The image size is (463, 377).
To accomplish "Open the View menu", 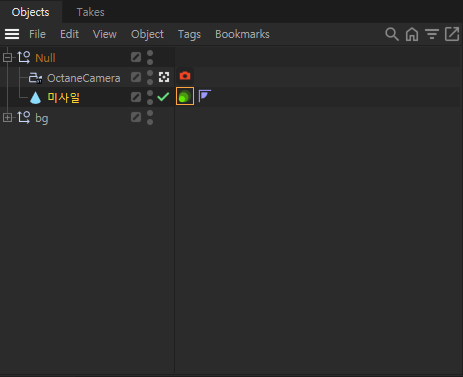I will click(105, 34).
